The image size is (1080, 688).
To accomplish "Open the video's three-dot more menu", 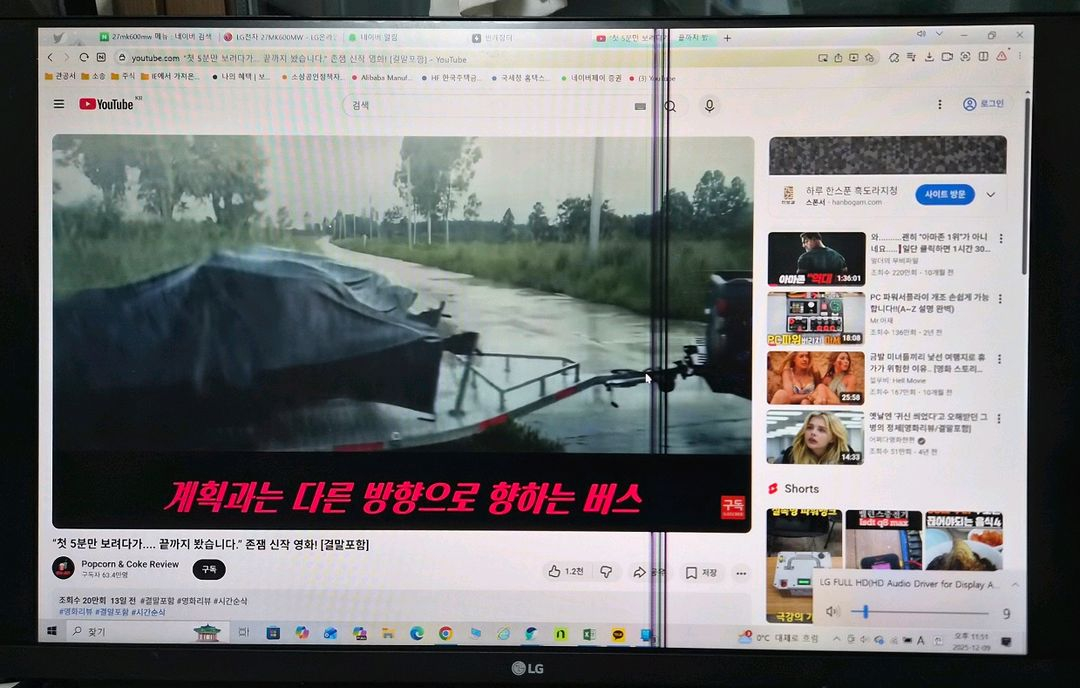I will tap(740, 572).
